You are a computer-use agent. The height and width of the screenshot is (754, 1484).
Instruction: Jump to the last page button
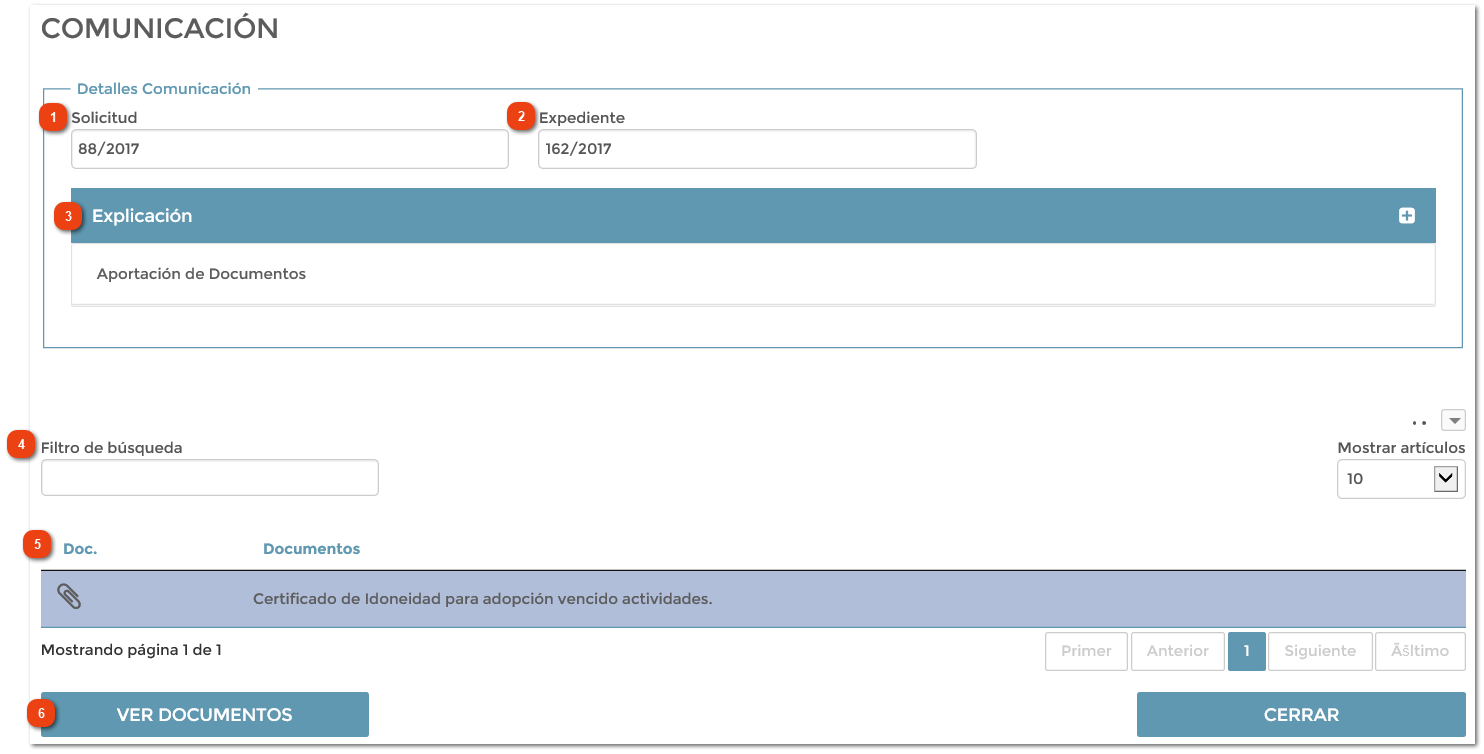[1419, 651]
